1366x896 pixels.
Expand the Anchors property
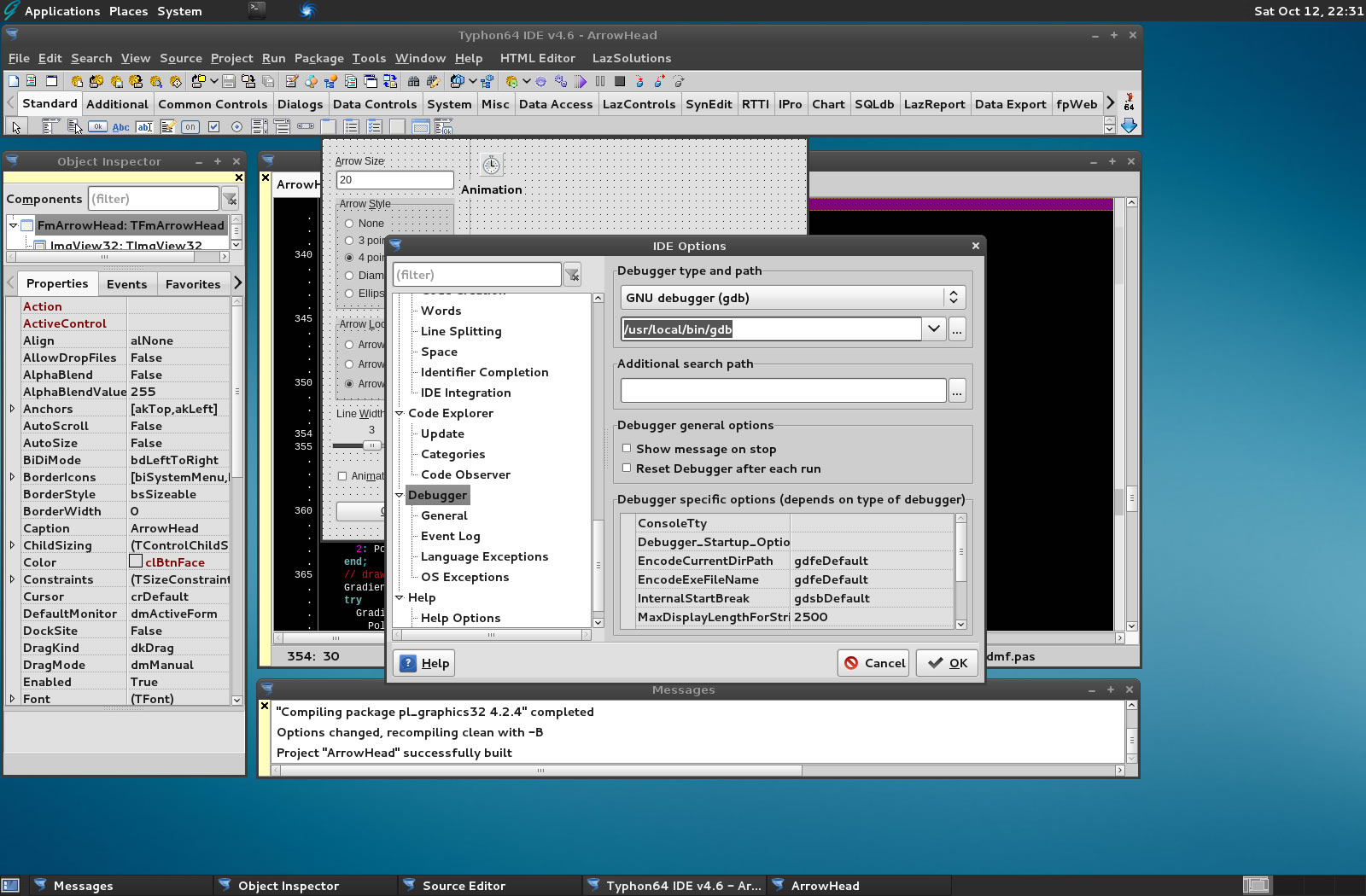coord(12,409)
